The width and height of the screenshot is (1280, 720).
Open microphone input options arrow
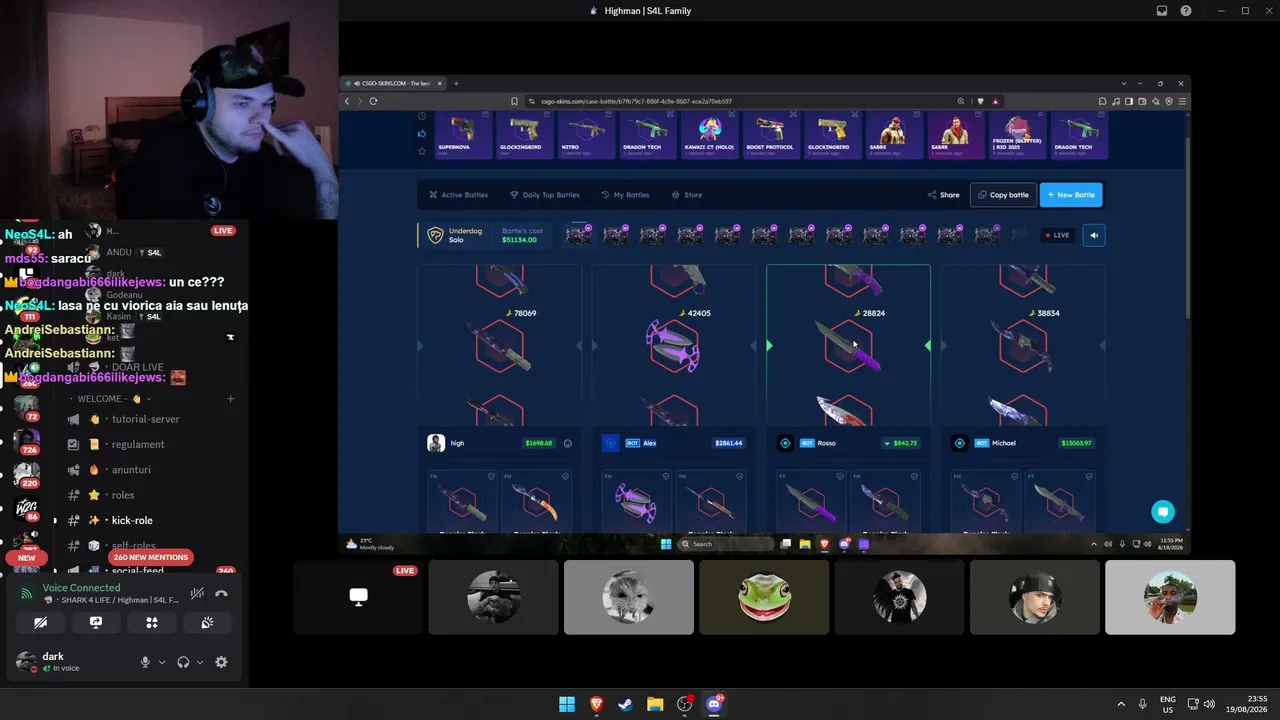(161, 662)
